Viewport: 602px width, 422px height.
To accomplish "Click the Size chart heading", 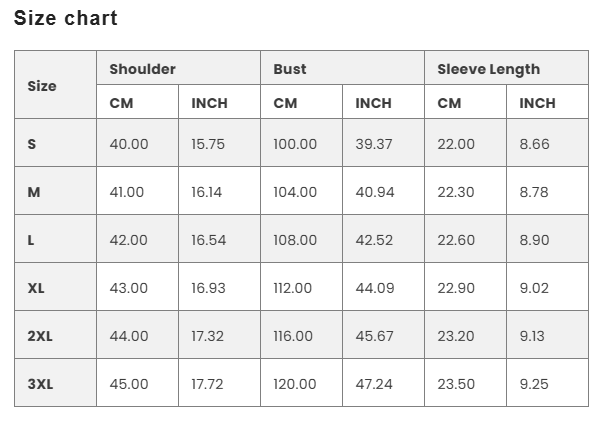I will click(66, 18).
